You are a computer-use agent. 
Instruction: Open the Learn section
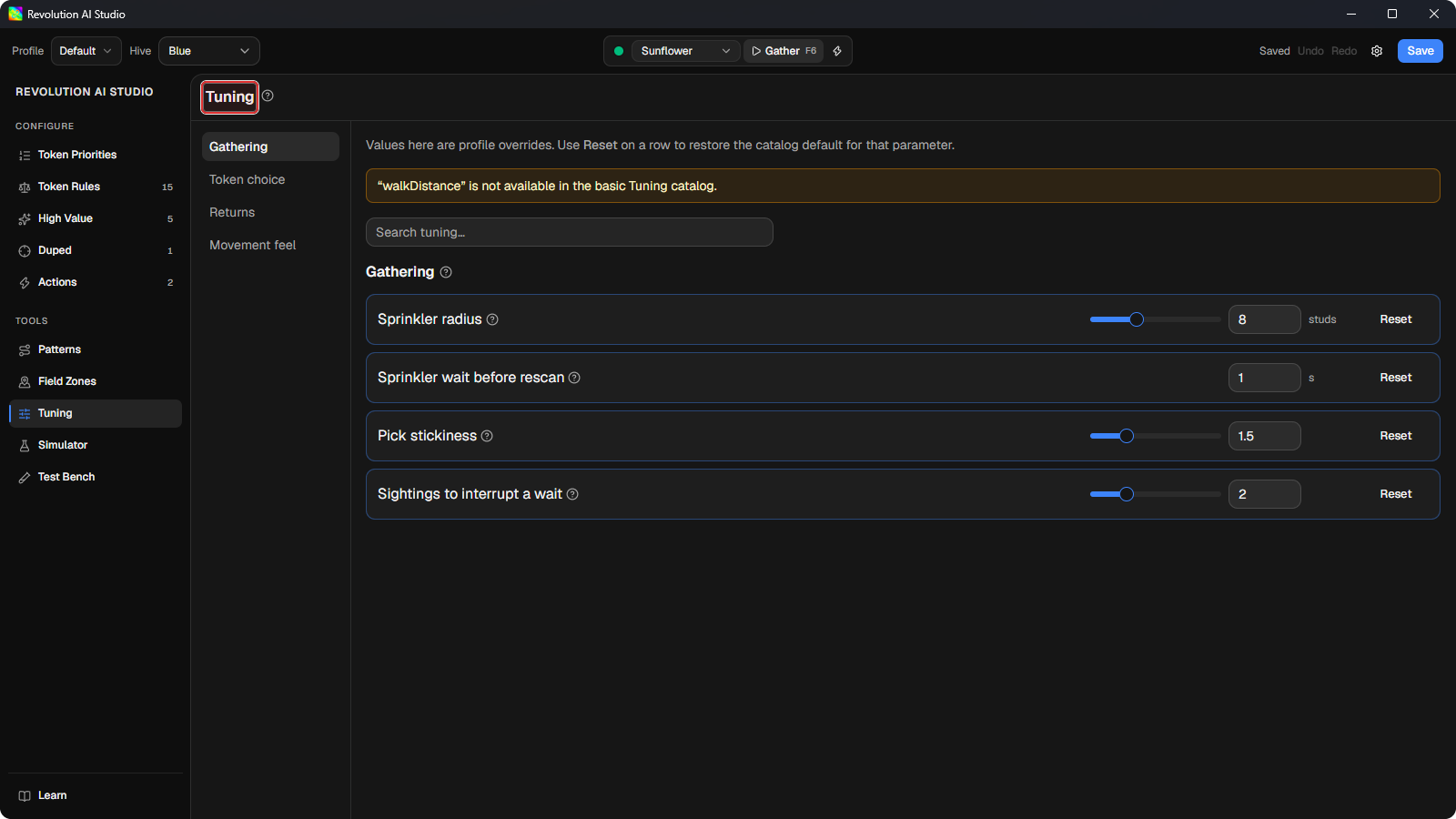(96, 795)
